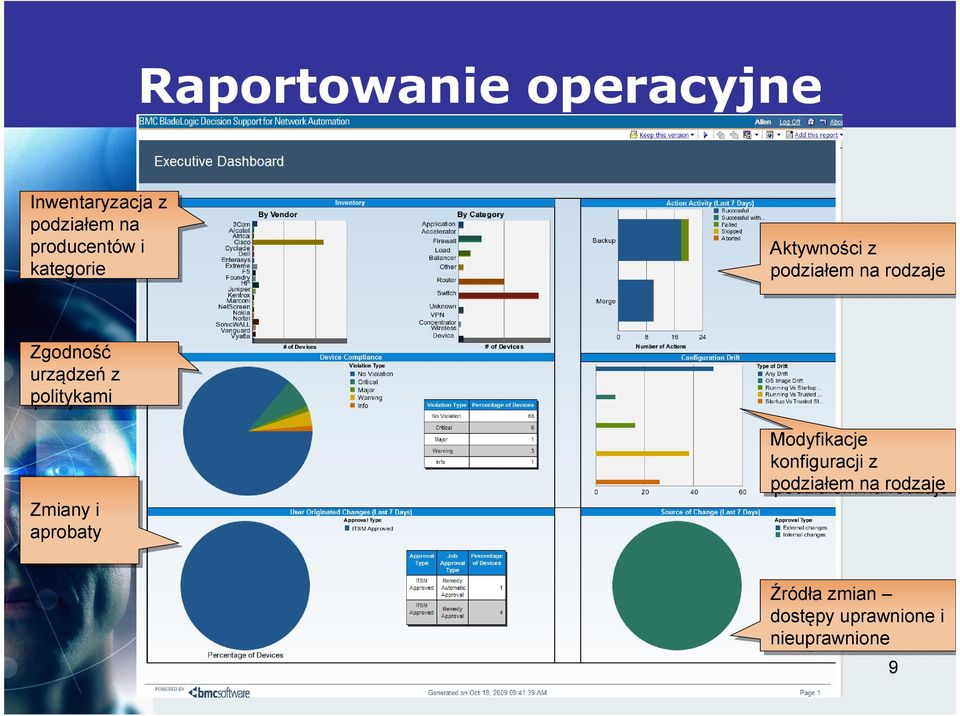Click the Action Activity (Last 7 Days) header
Viewport: 960px width, 716px height.
pyautogui.click(x=710, y=203)
